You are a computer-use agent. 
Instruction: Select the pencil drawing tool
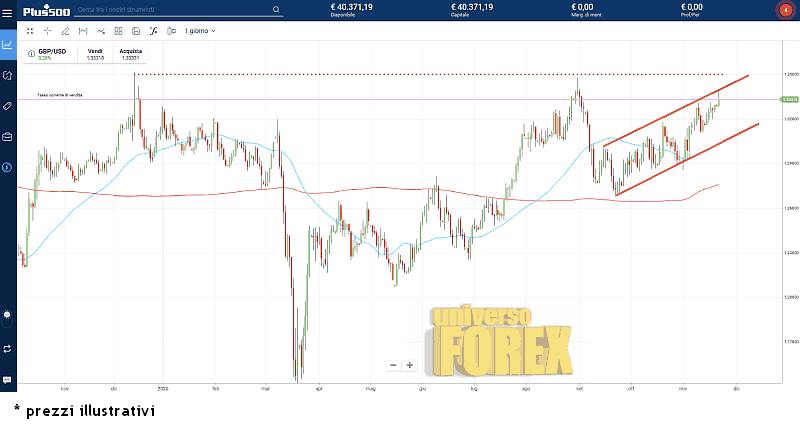[x=65, y=31]
